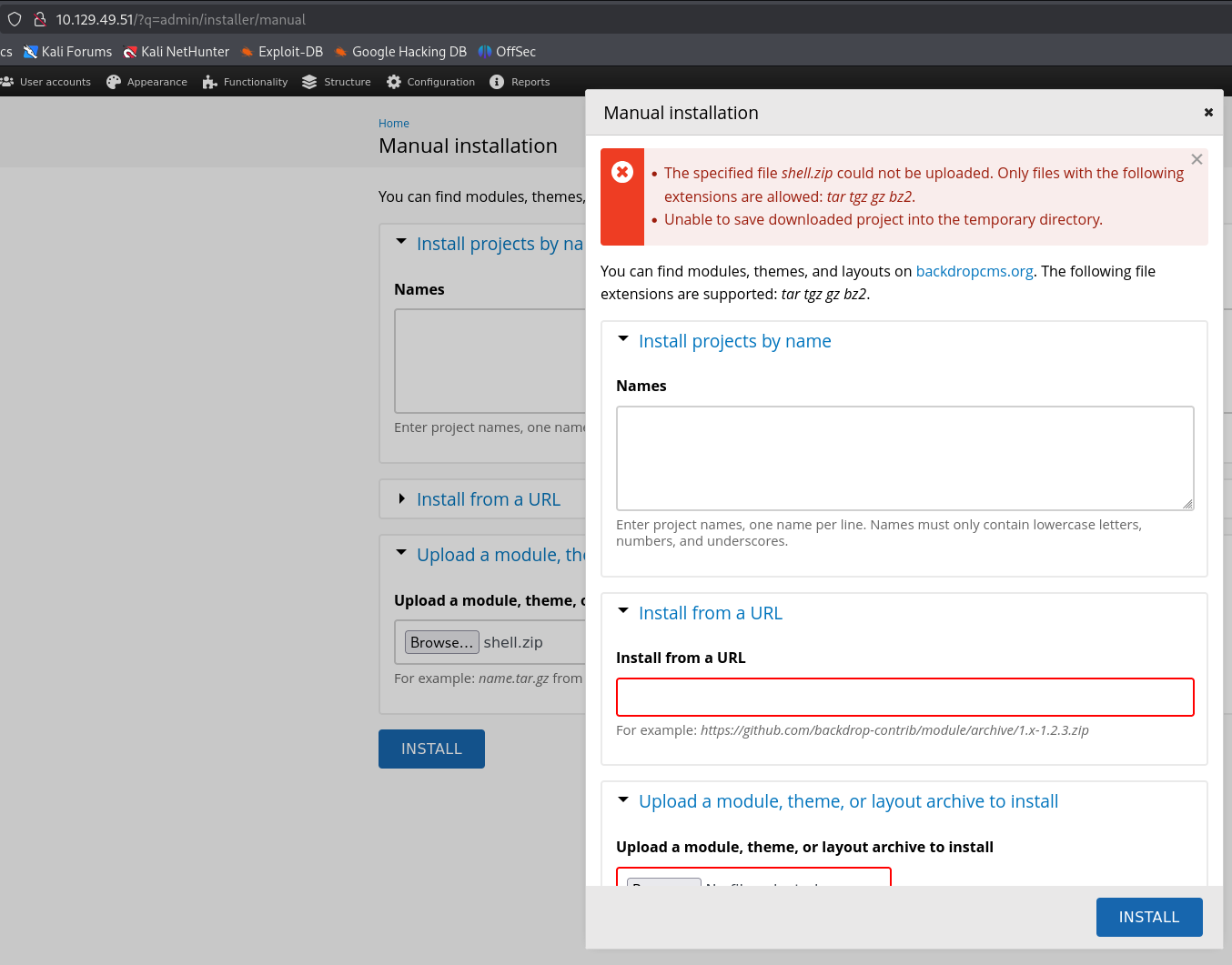The height and width of the screenshot is (965, 1232).
Task: Click the Structure layers icon
Action: 309,82
